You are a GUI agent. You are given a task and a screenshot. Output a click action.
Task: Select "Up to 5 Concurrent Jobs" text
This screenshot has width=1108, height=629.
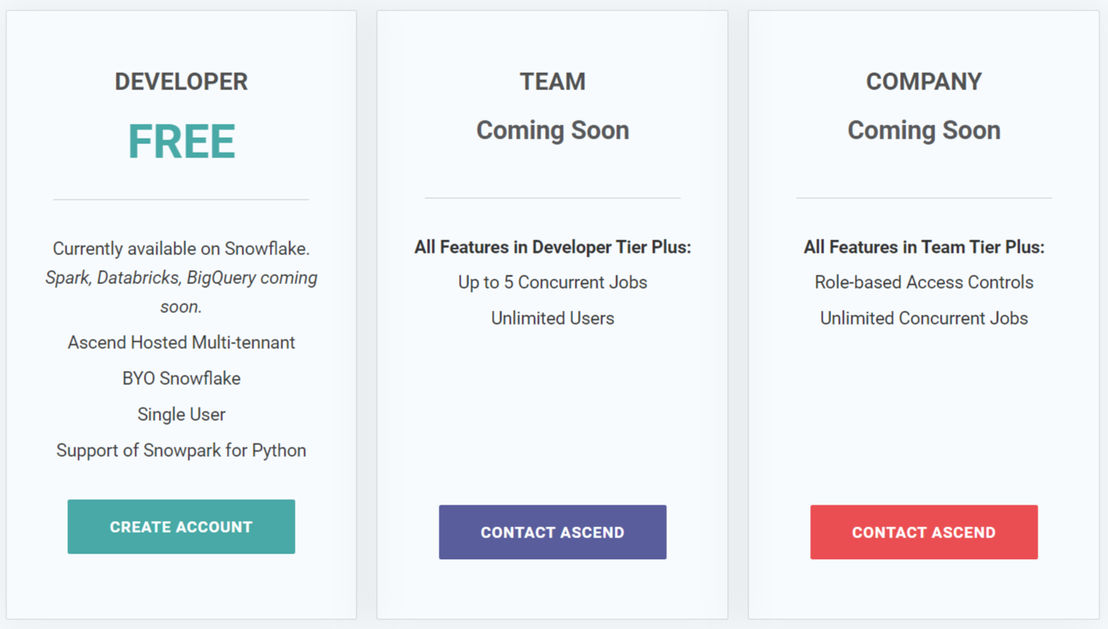tap(553, 283)
